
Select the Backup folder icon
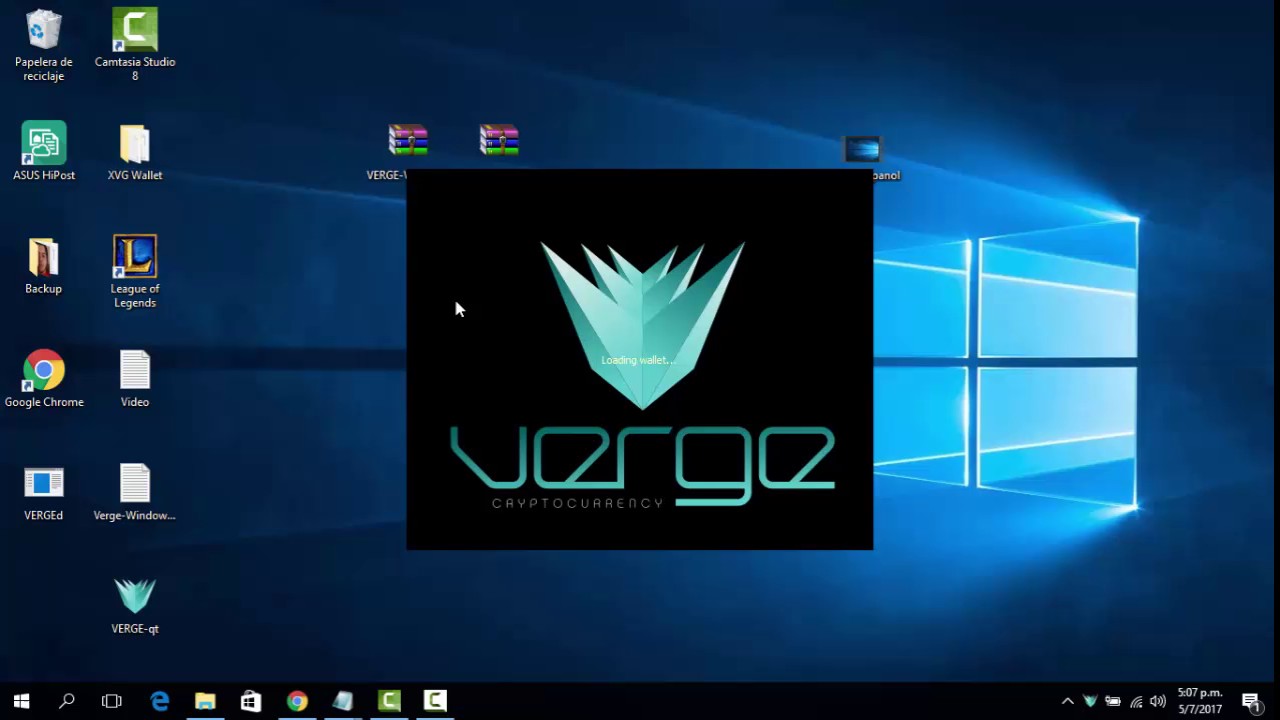pyautogui.click(x=44, y=266)
